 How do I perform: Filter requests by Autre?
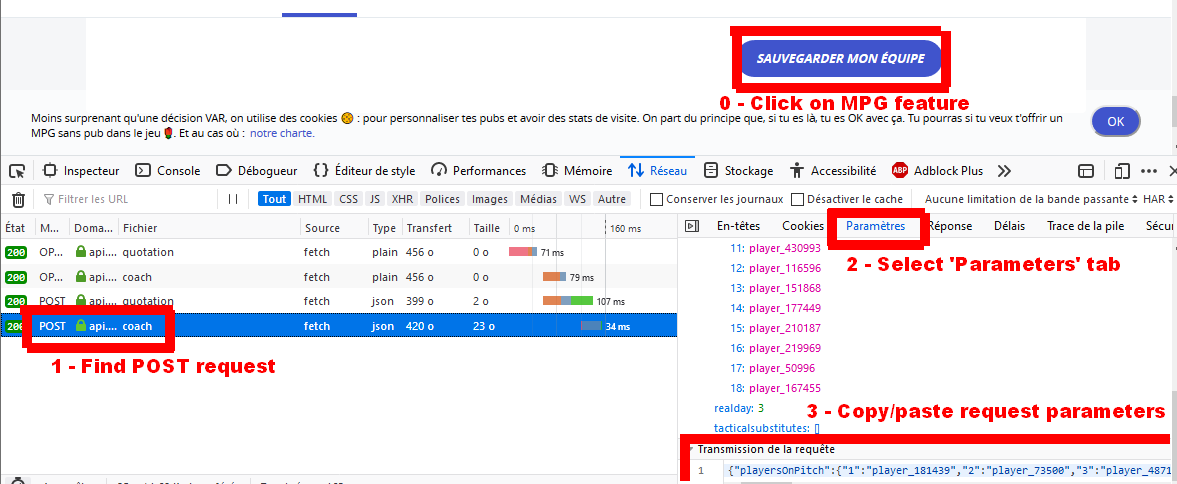[612, 200]
